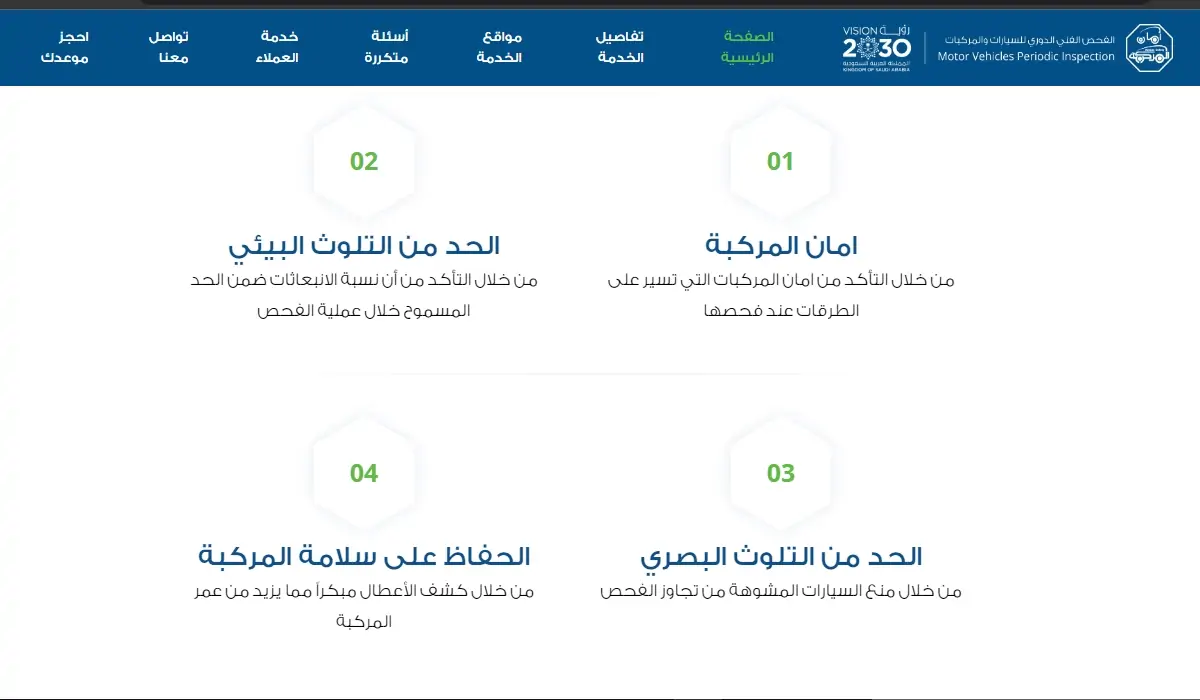Click the hexagon badge numbered 01
Viewport: 1200px width, 700px height.
[x=780, y=162]
